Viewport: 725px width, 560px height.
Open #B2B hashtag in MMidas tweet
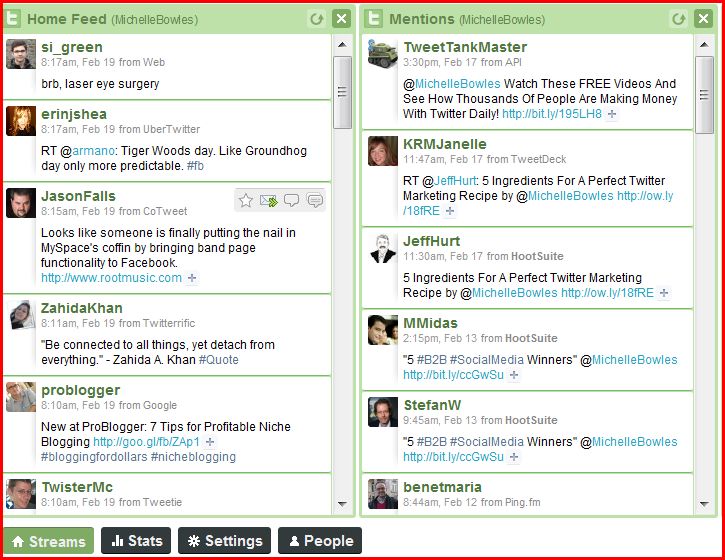[432, 360]
